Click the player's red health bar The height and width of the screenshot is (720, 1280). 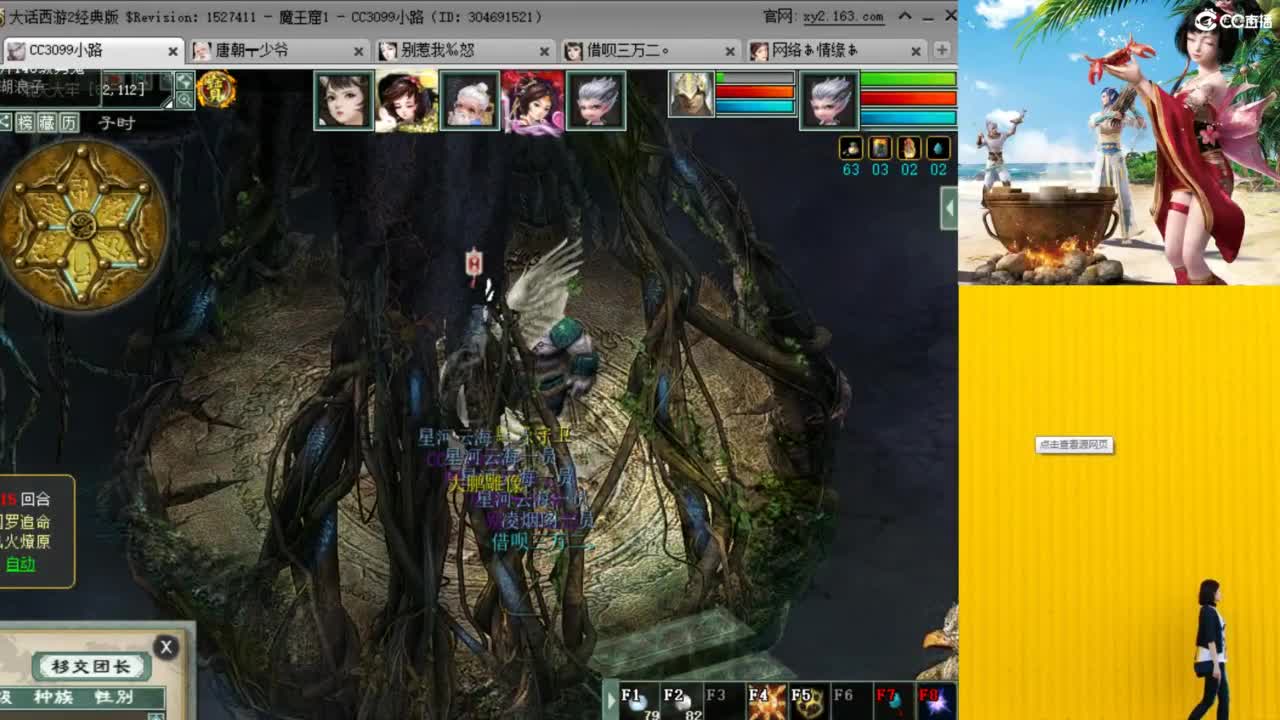click(908, 98)
